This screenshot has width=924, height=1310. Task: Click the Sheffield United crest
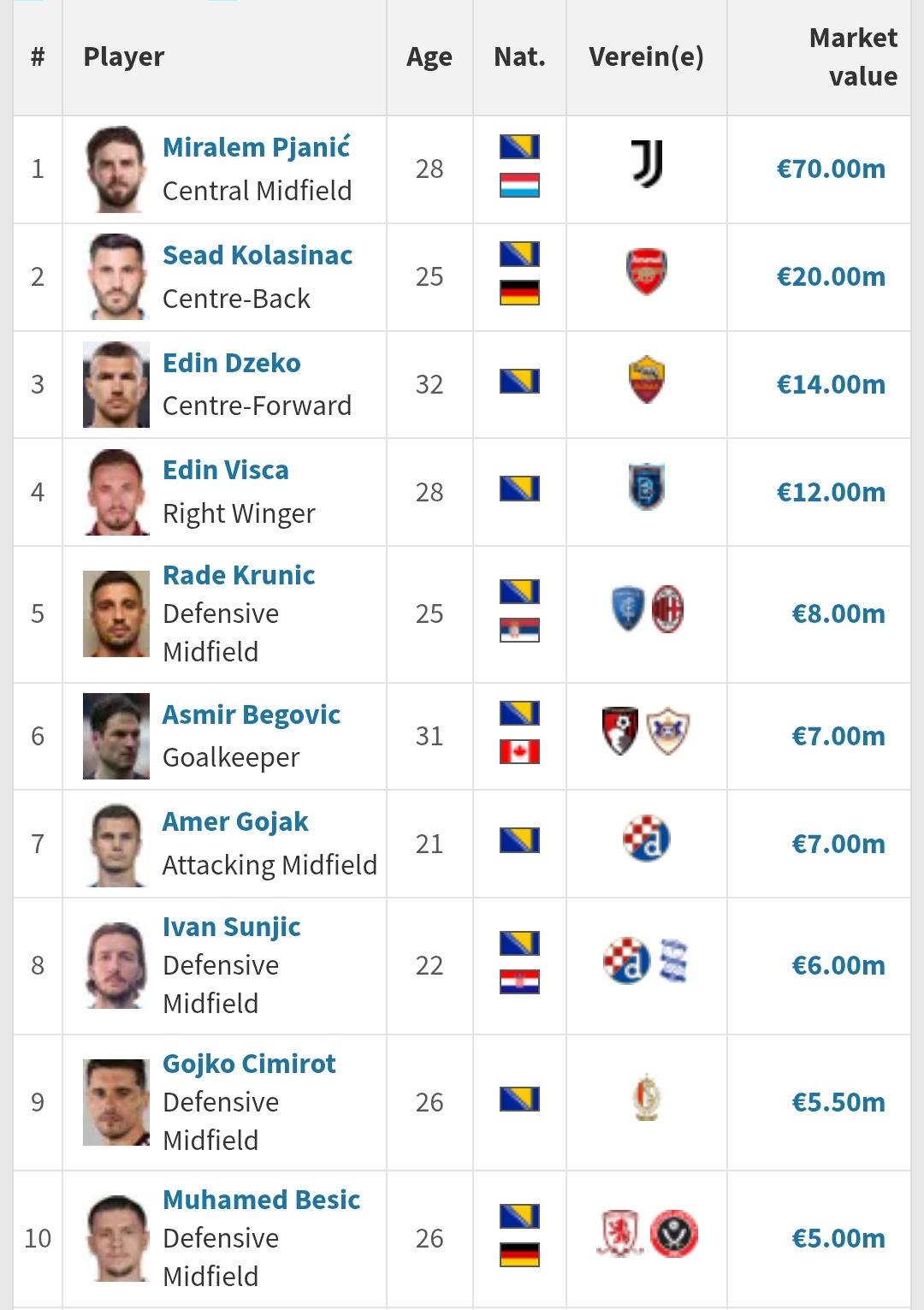pos(674,1234)
